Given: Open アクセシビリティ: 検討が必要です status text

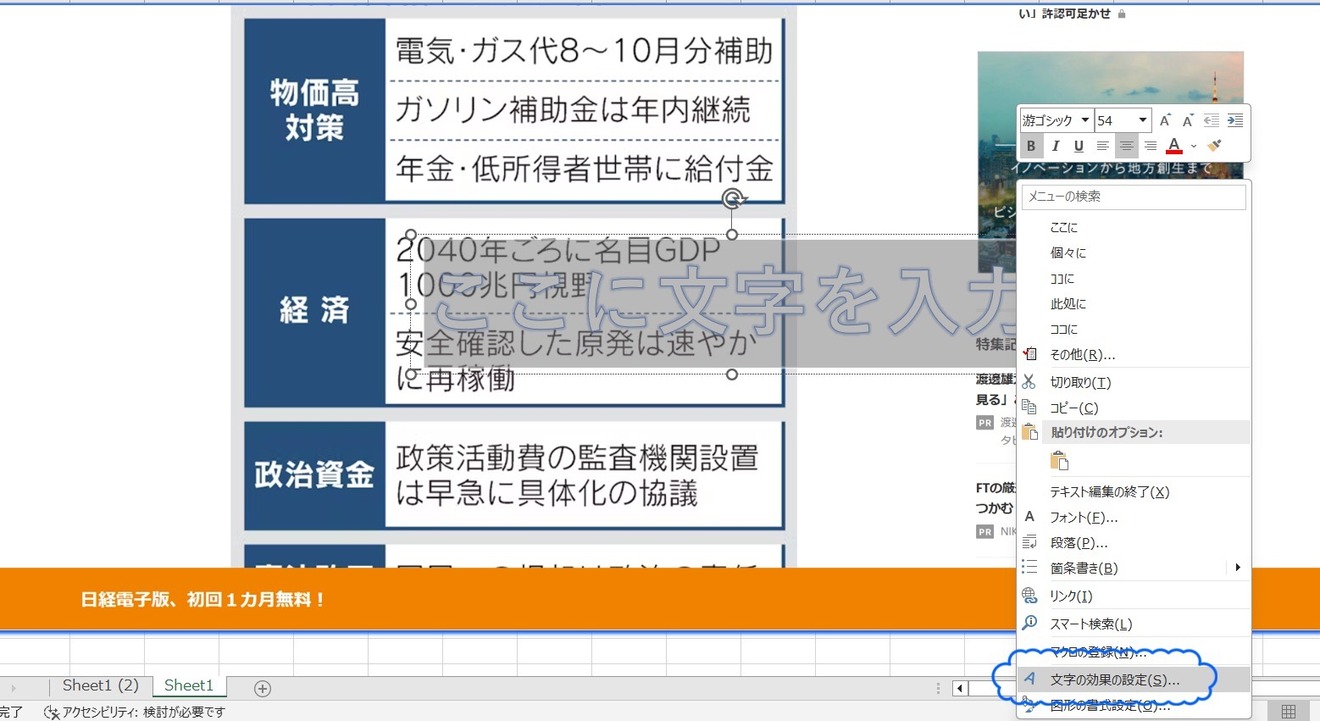Looking at the screenshot, I should click(x=144, y=712).
